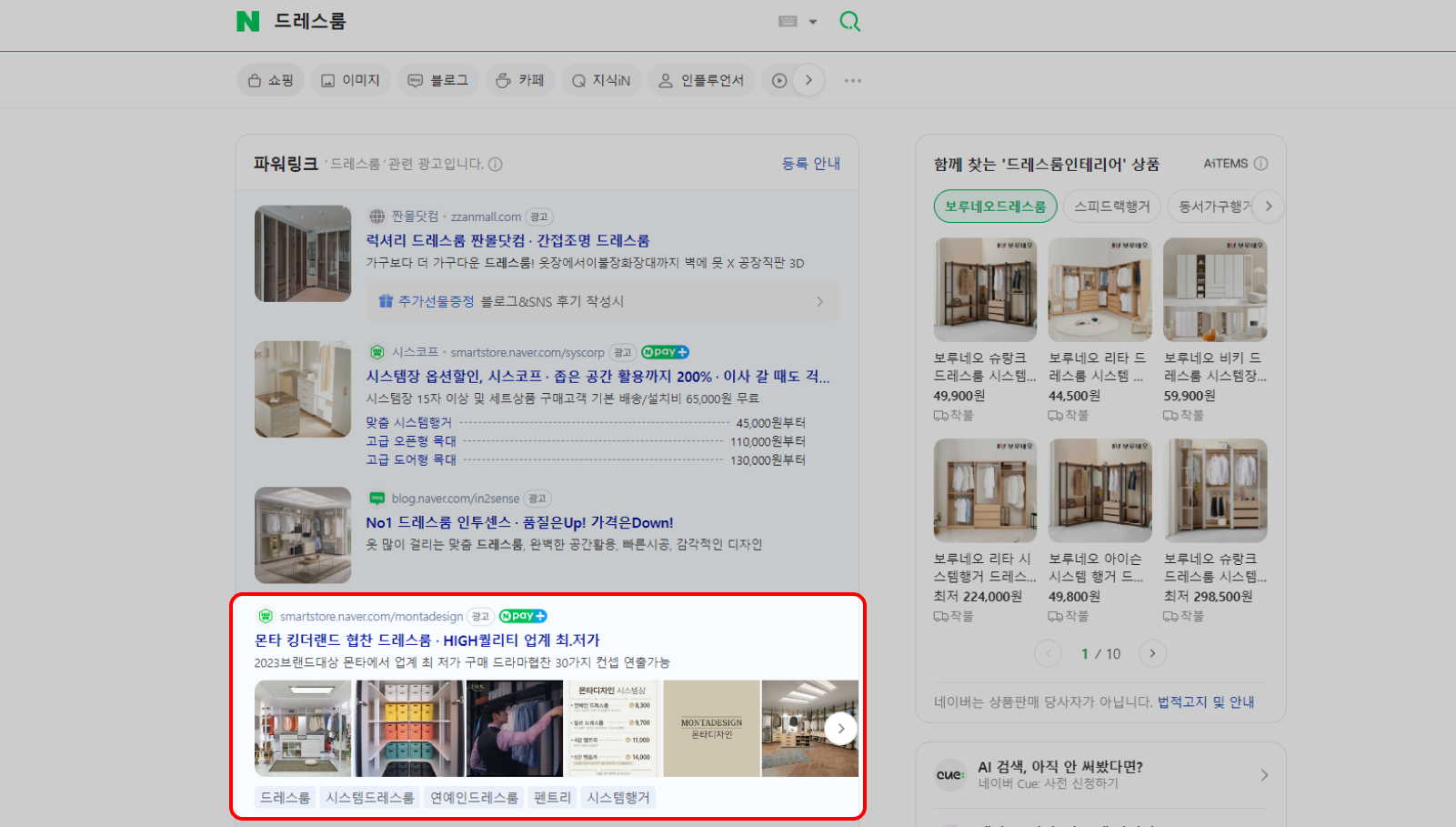Click the 시스코프 smartstore shop icon
The width and height of the screenshot is (1456, 827).
pyautogui.click(x=377, y=352)
